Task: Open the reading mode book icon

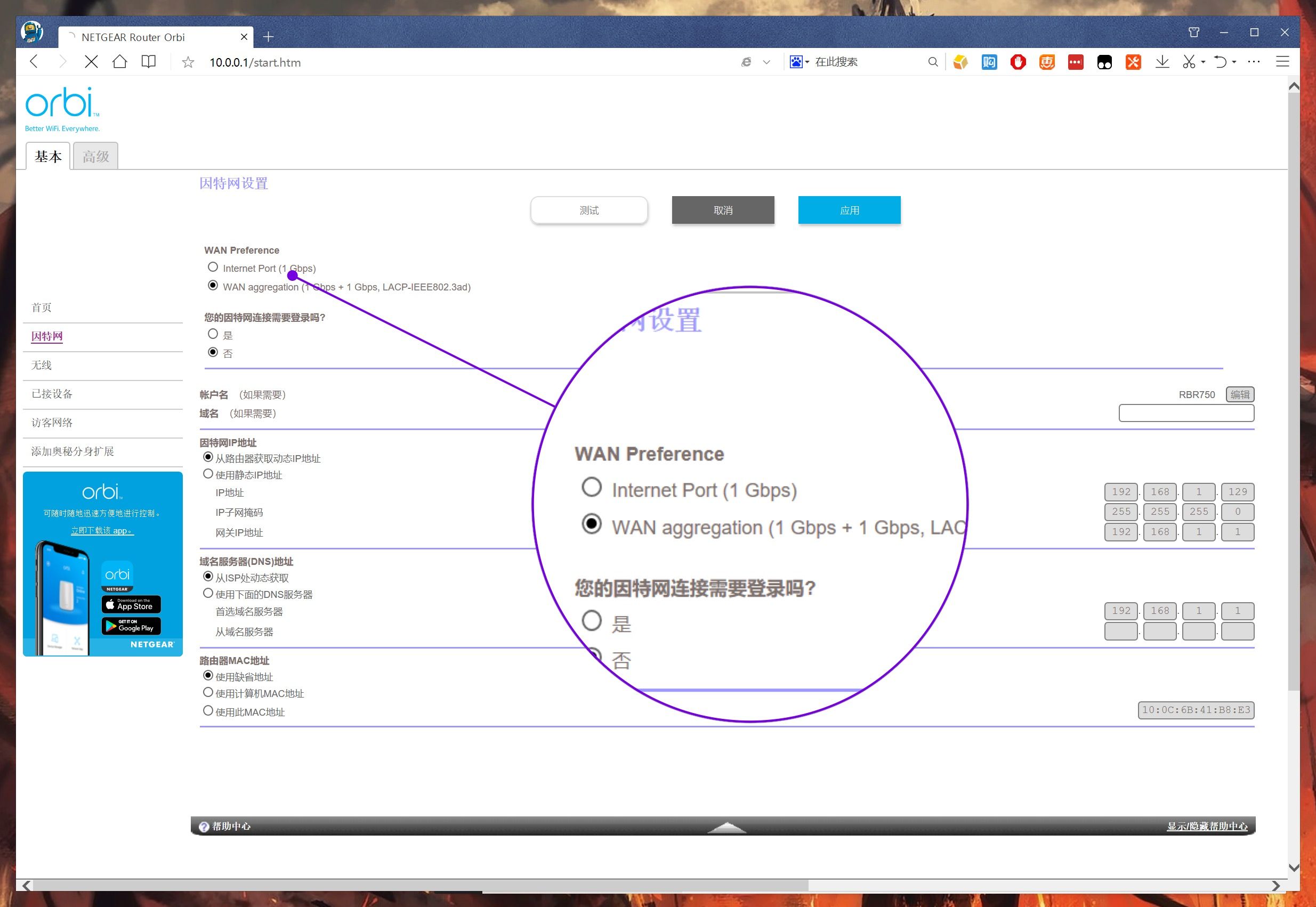Action: (148, 61)
